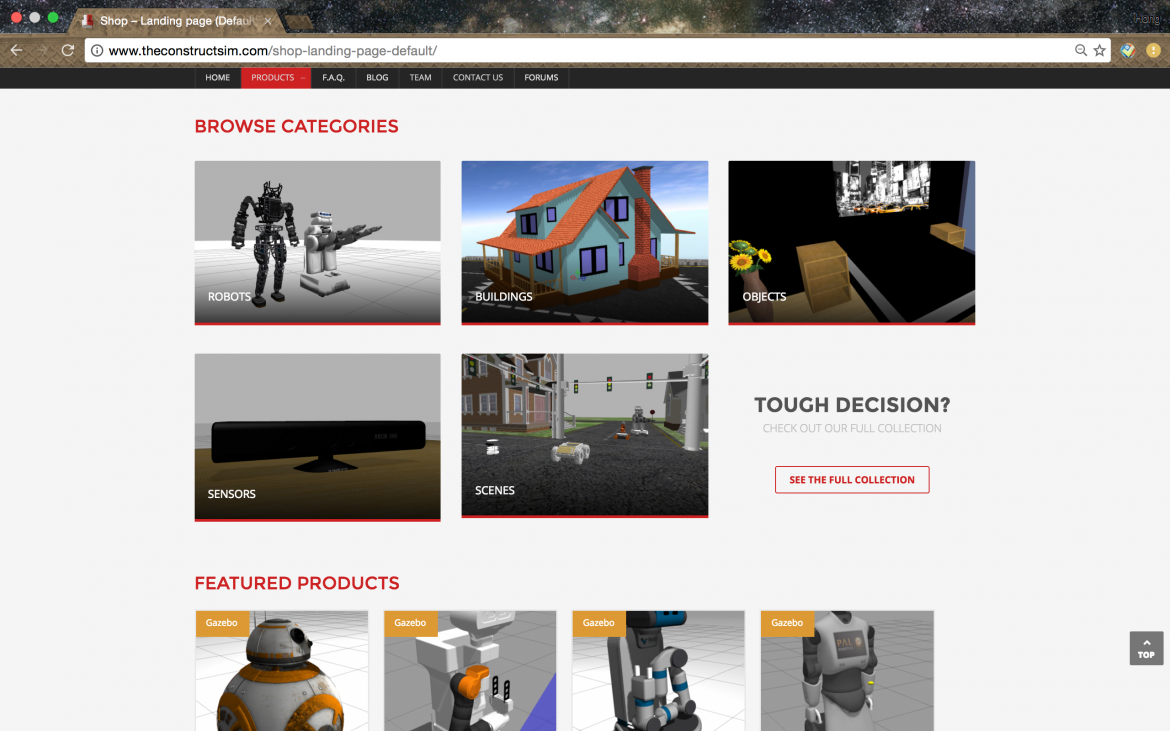Open the HOME menu item
This screenshot has height=731, width=1170.
(x=218, y=78)
